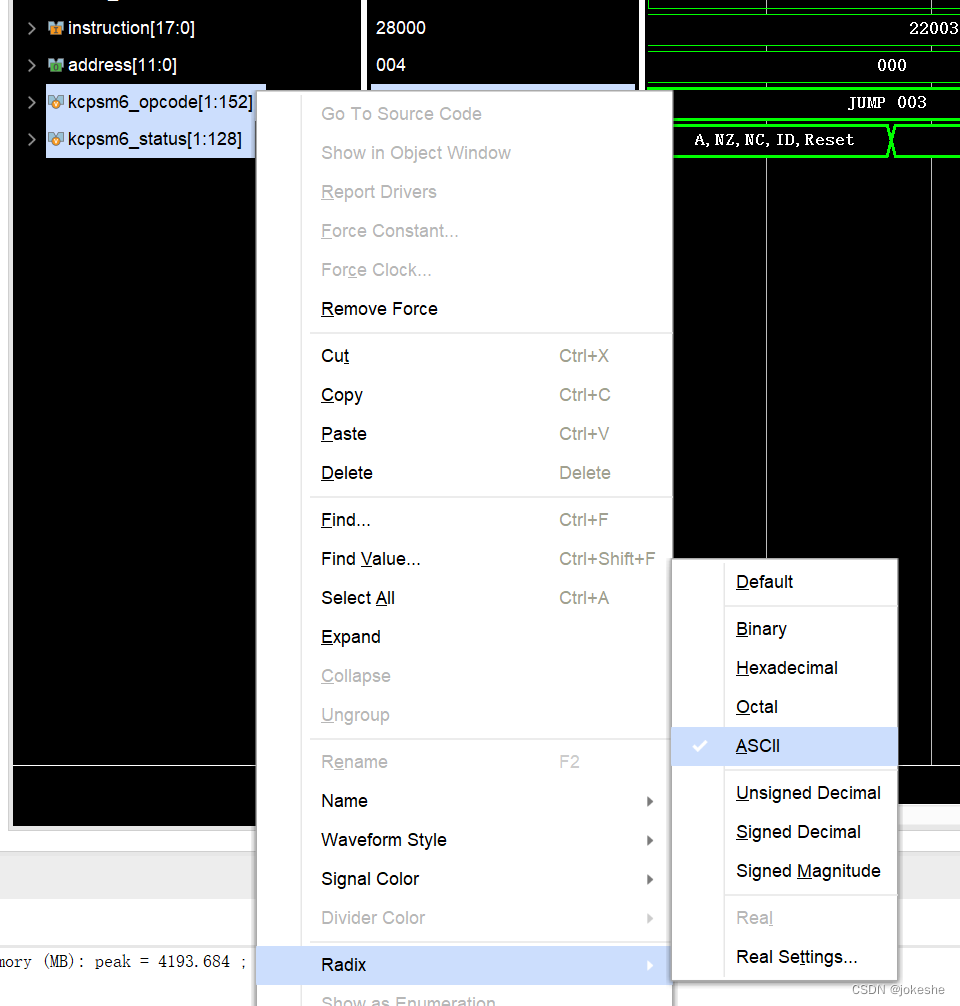
Task: Click Remove Force
Action: (x=379, y=309)
